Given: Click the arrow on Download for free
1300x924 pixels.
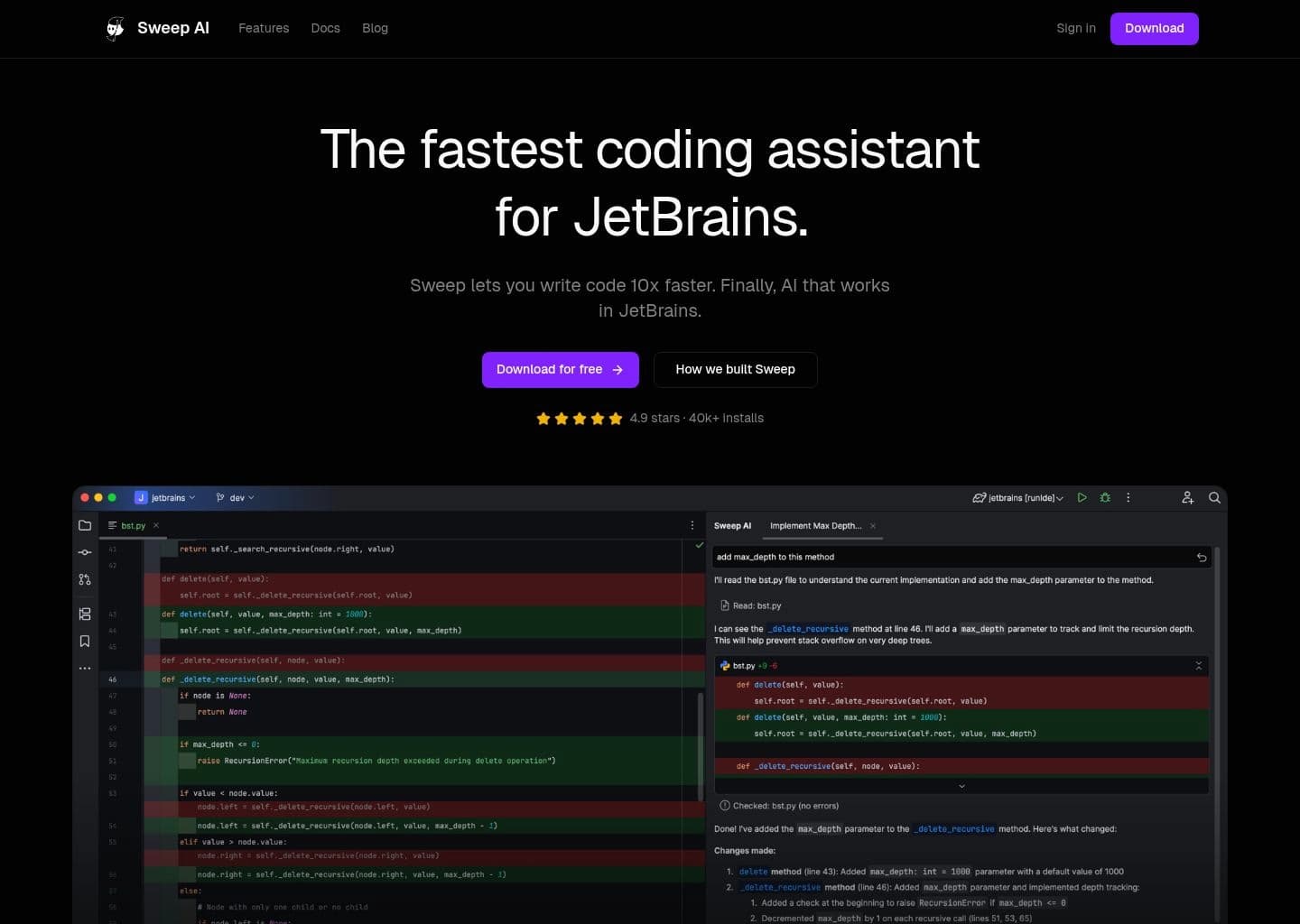Looking at the screenshot, I should 617,370.
